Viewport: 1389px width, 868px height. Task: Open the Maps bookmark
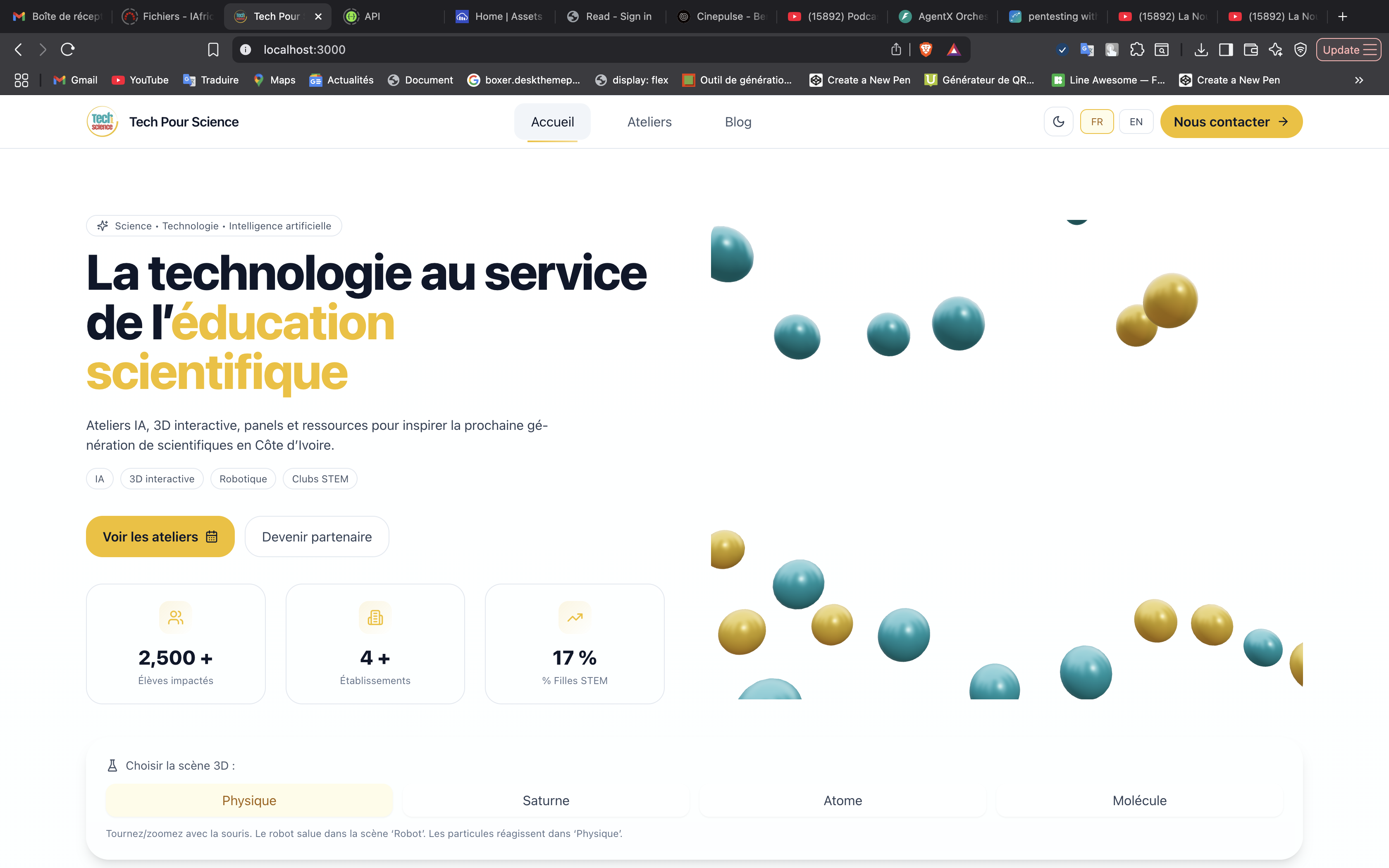pyautogui.click(x=274, y=80)
